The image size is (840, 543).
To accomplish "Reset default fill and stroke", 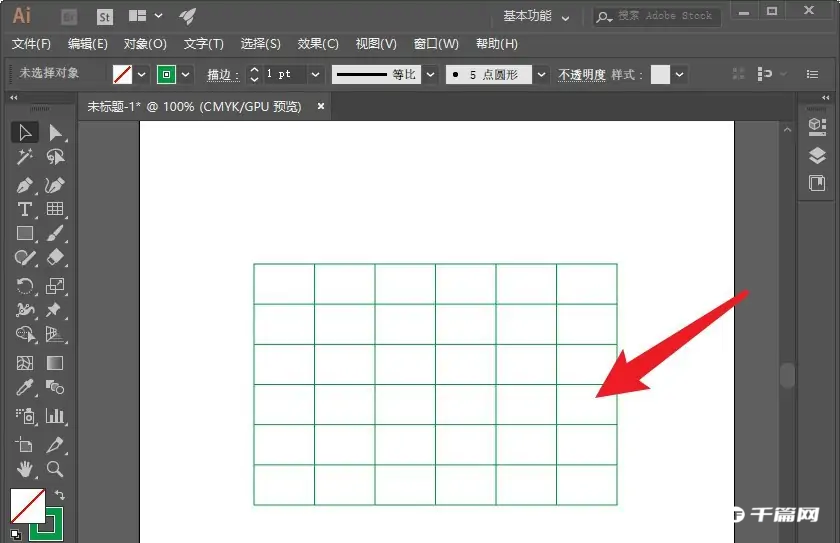I will coord(16,534).
